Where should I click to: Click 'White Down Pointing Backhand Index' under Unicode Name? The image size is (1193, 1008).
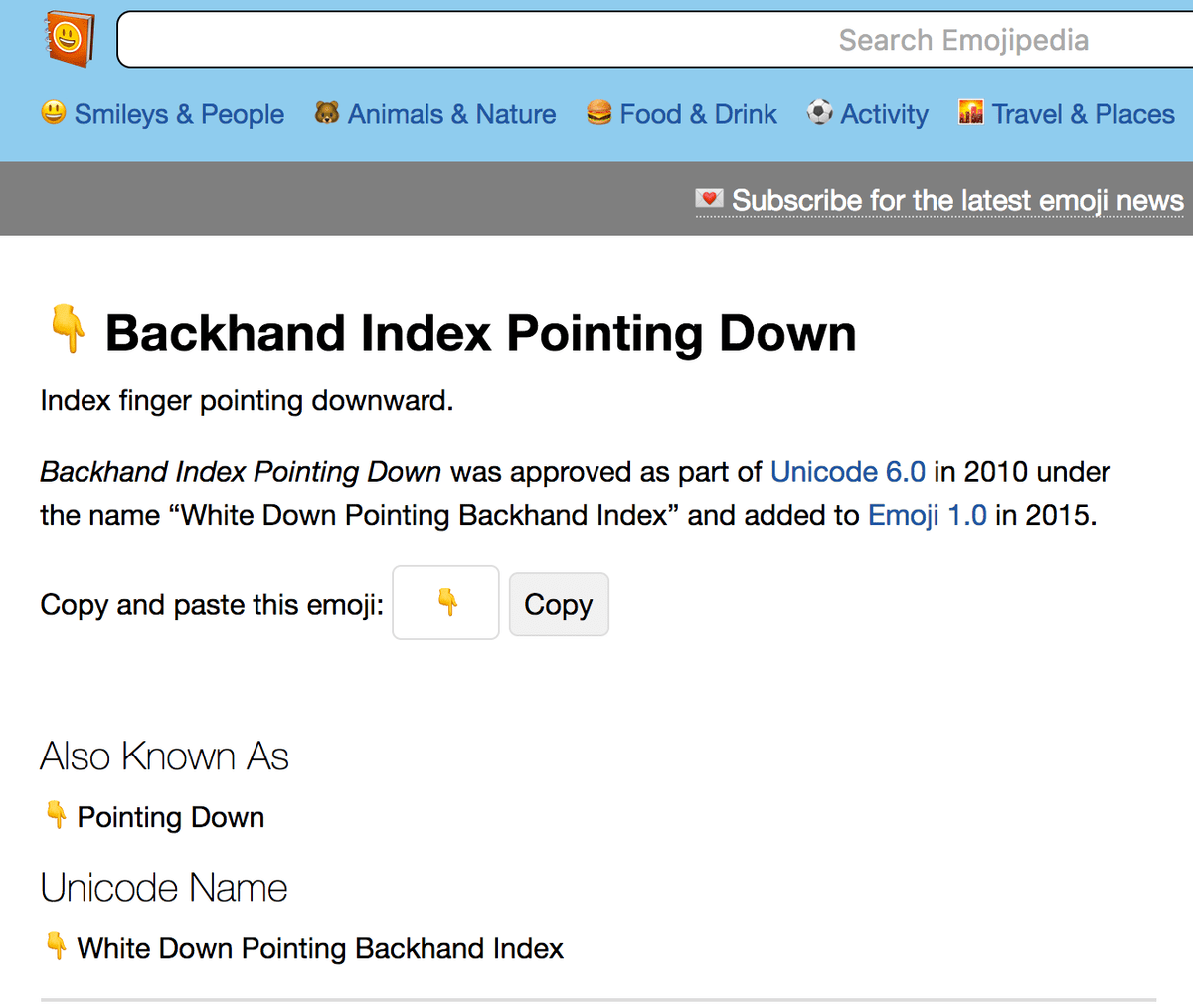click(320, 948)
